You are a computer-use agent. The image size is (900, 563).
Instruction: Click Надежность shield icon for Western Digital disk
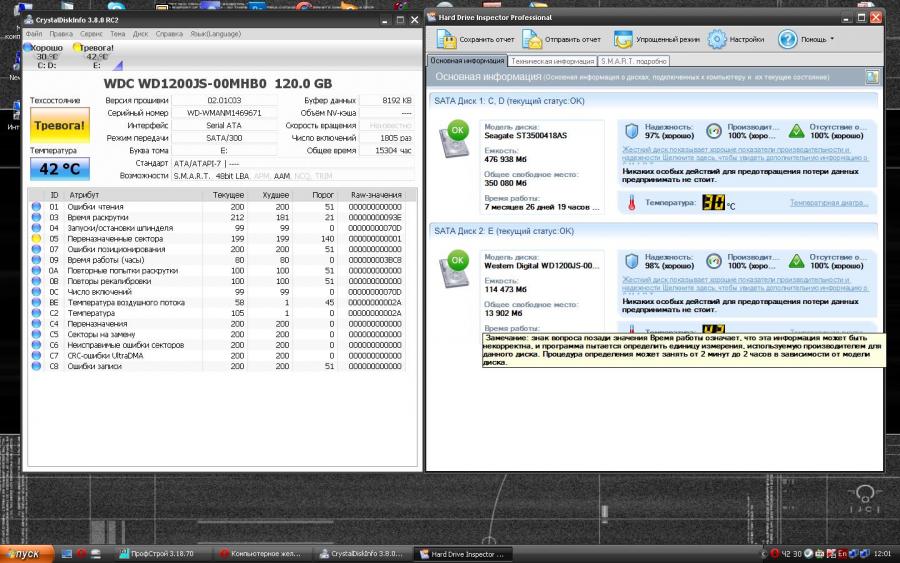631,262
